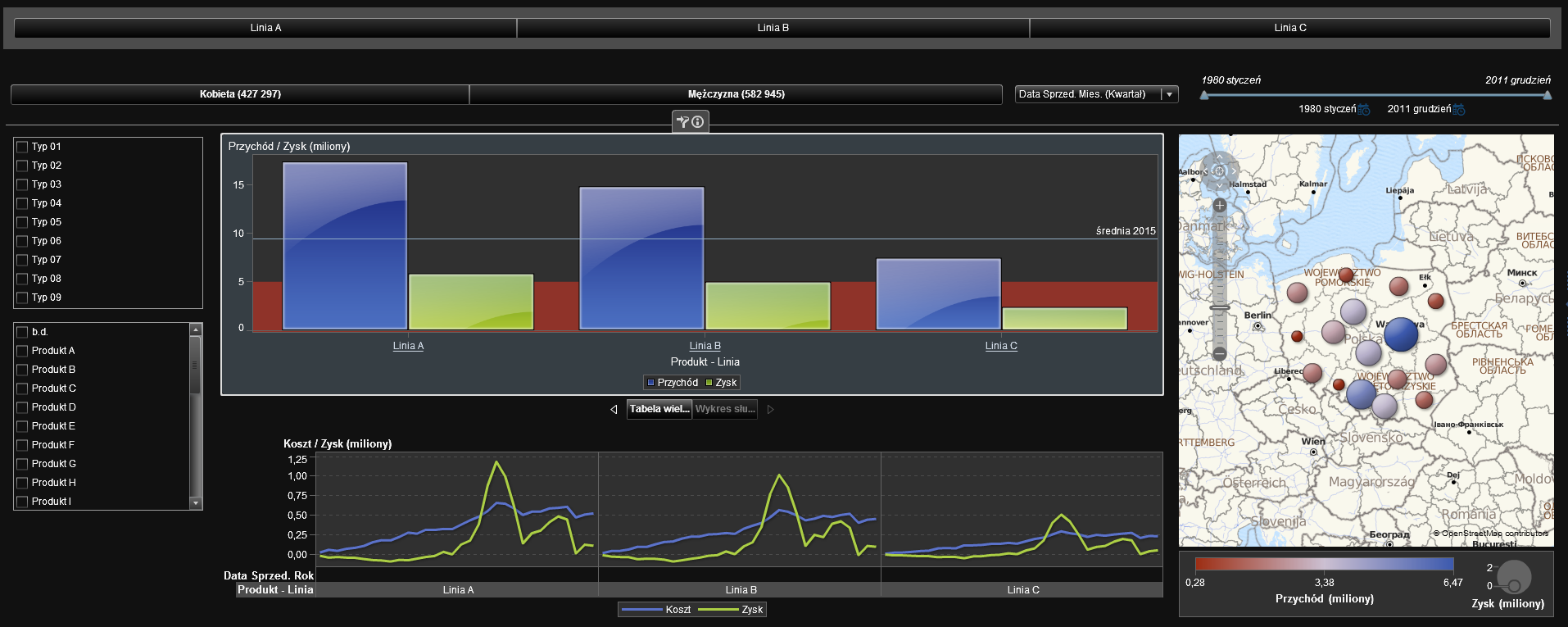Toggle the Zysk series in the line chart legend
This screenshot has height=627, width=1568.
tap(731, 610)
